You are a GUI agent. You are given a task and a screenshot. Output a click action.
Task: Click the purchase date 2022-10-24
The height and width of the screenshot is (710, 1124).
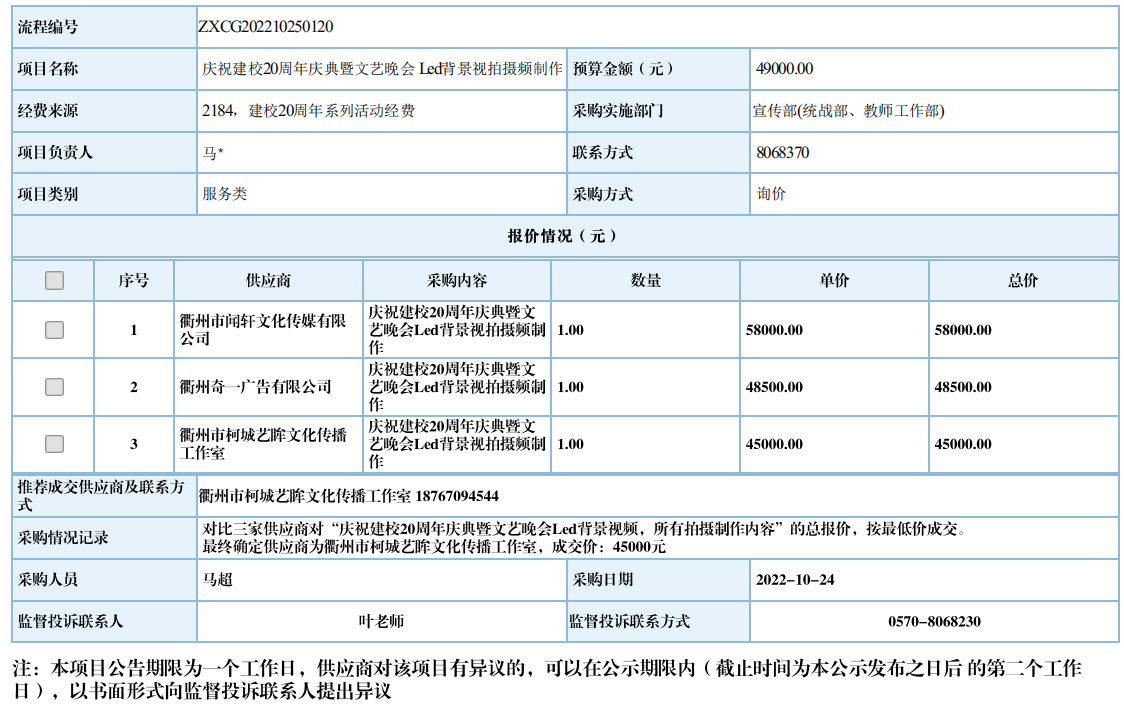(795, 580)
